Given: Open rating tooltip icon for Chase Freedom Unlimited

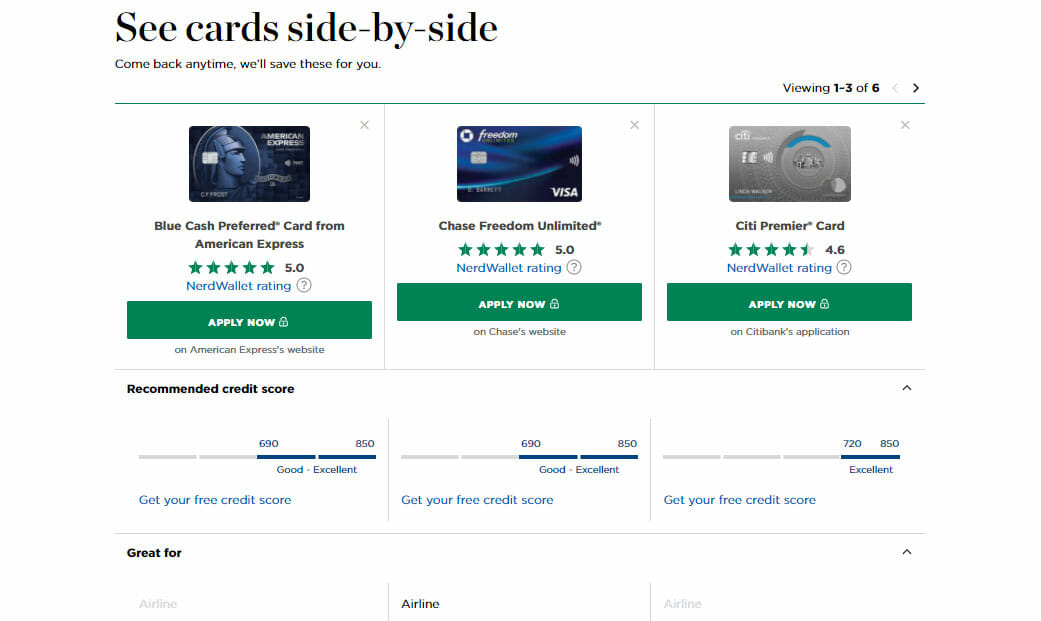Looking at the screenshot, I should pyautogui.click(x=573, y=267).
